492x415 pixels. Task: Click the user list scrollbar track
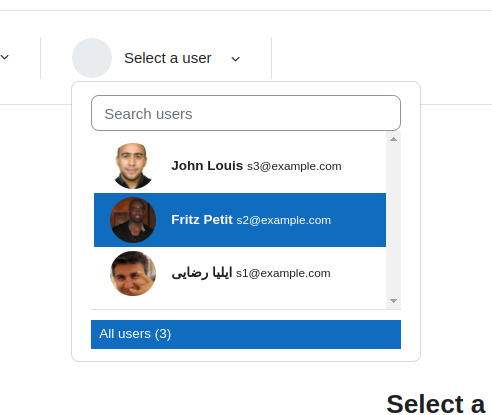point(393,220)
